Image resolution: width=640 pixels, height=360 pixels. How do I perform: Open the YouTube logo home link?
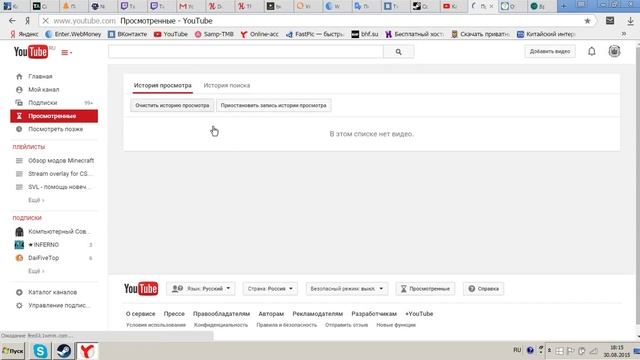[x=31, y=52]
